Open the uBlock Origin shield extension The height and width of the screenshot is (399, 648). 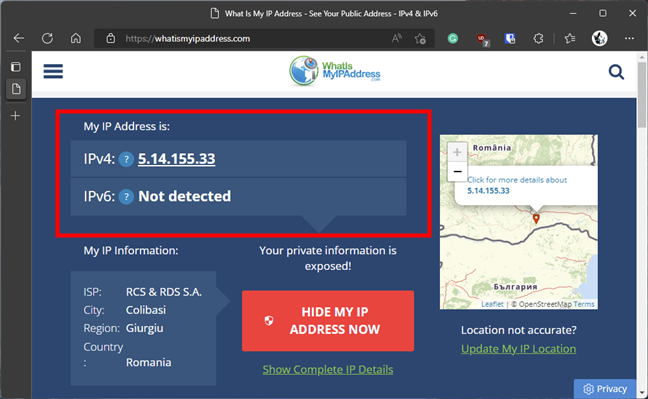482,39
